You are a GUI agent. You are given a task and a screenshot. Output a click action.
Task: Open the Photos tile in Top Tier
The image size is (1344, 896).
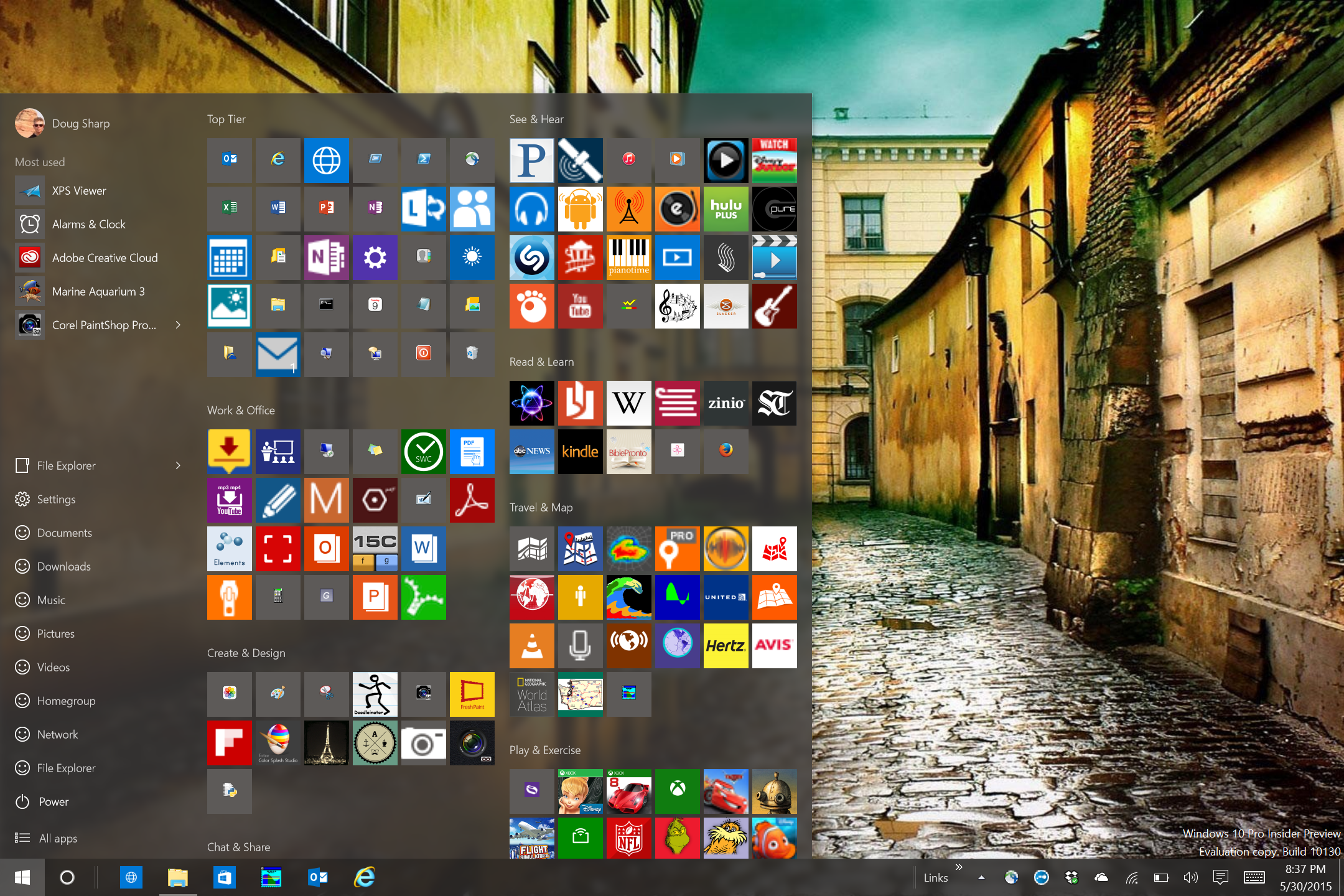coord(229,306)
